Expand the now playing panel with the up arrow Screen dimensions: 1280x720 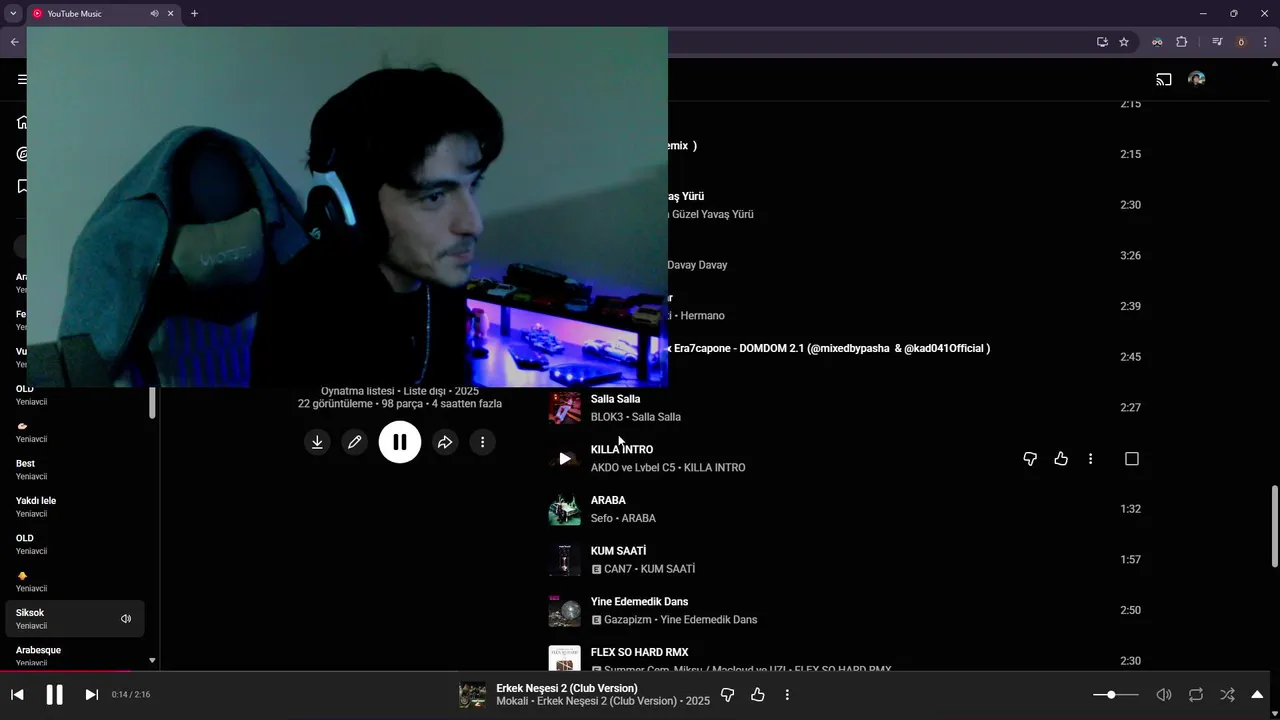point(1258,695)
